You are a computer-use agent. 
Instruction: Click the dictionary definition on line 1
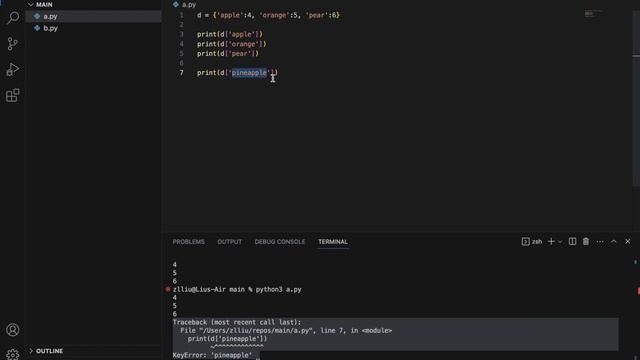point(268,15)
